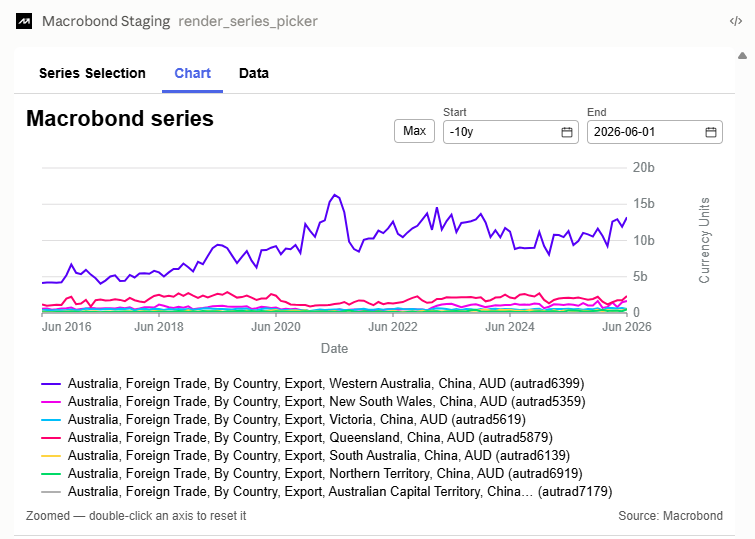Click the Jun 2018 x-axis label
The width and height of the screenshot is (755, 539).
[159, 327]
